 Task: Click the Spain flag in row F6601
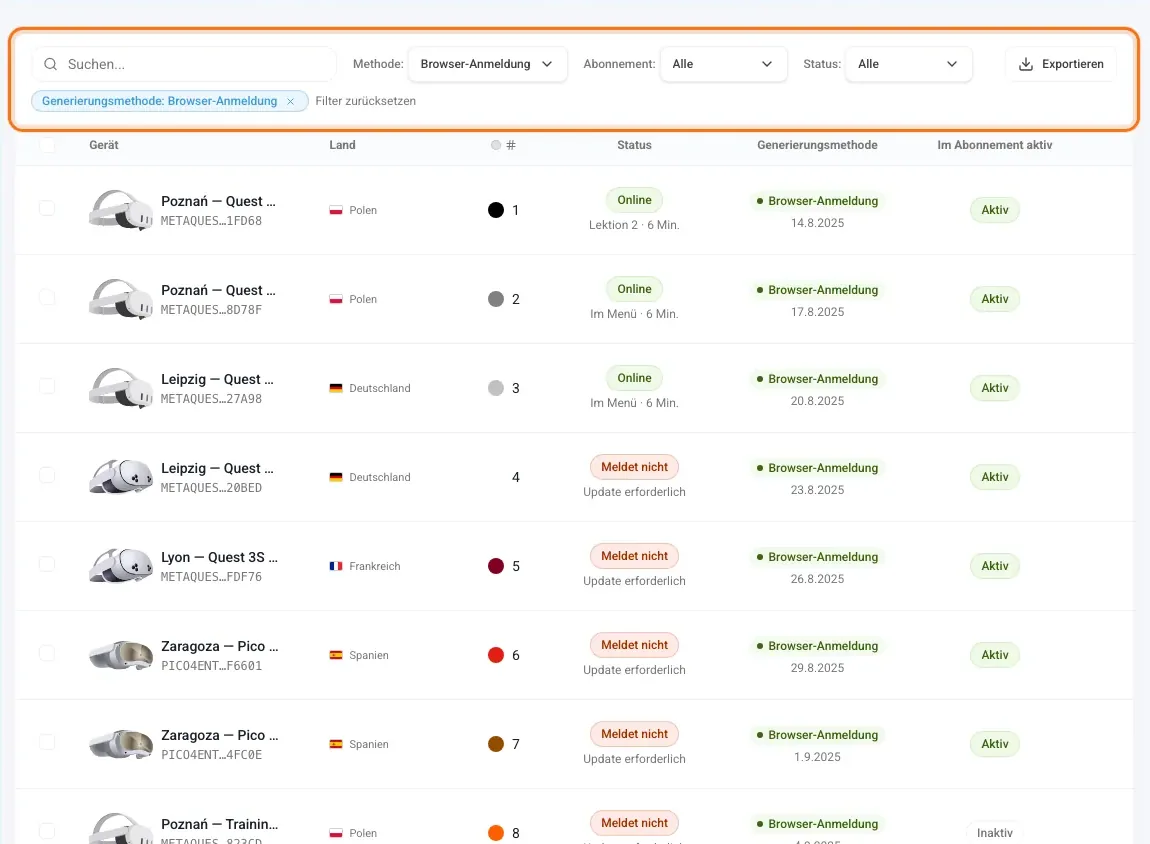point(336,656)
